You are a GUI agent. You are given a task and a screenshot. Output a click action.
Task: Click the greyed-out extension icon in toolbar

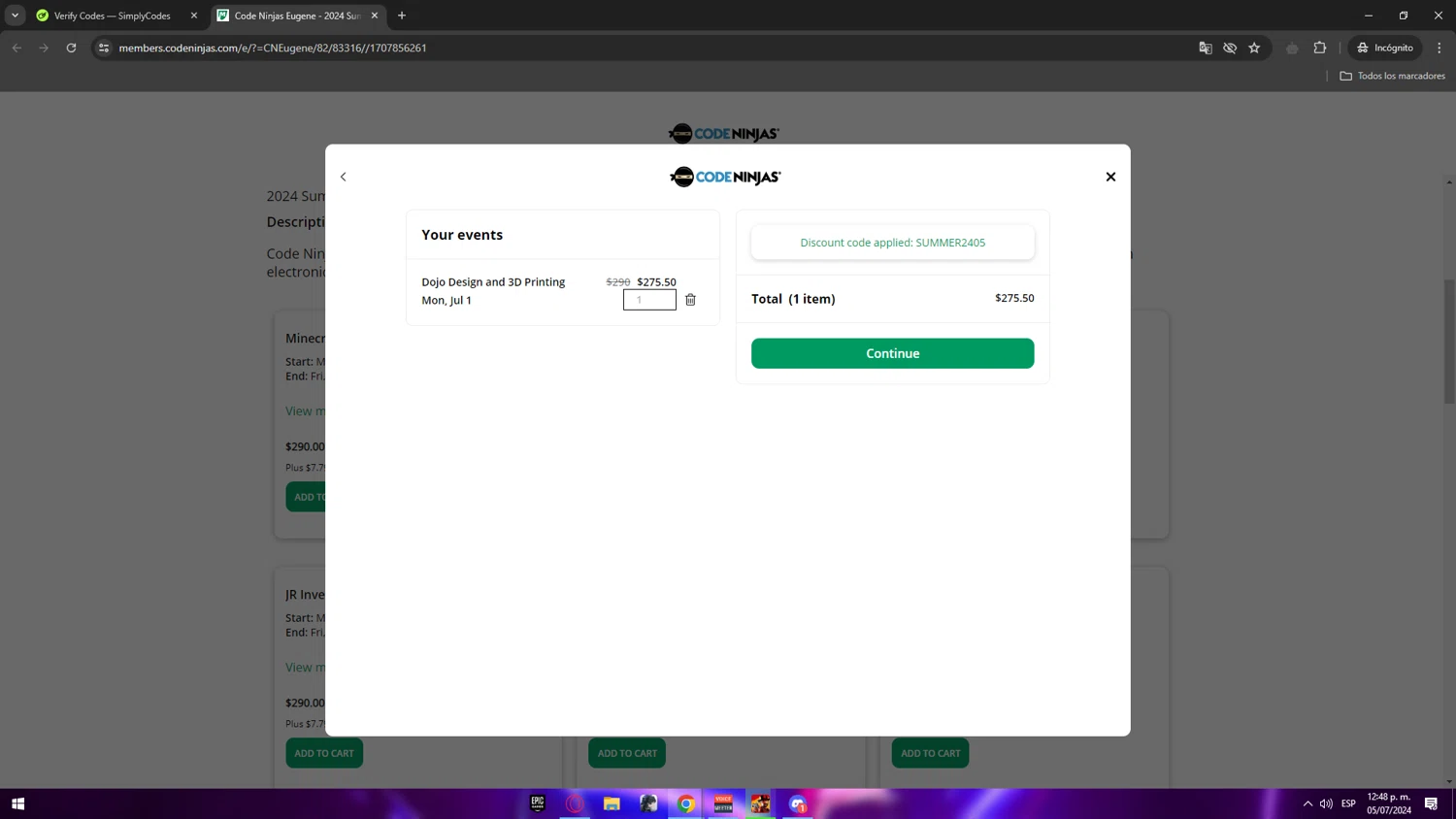pos(1292,48)
